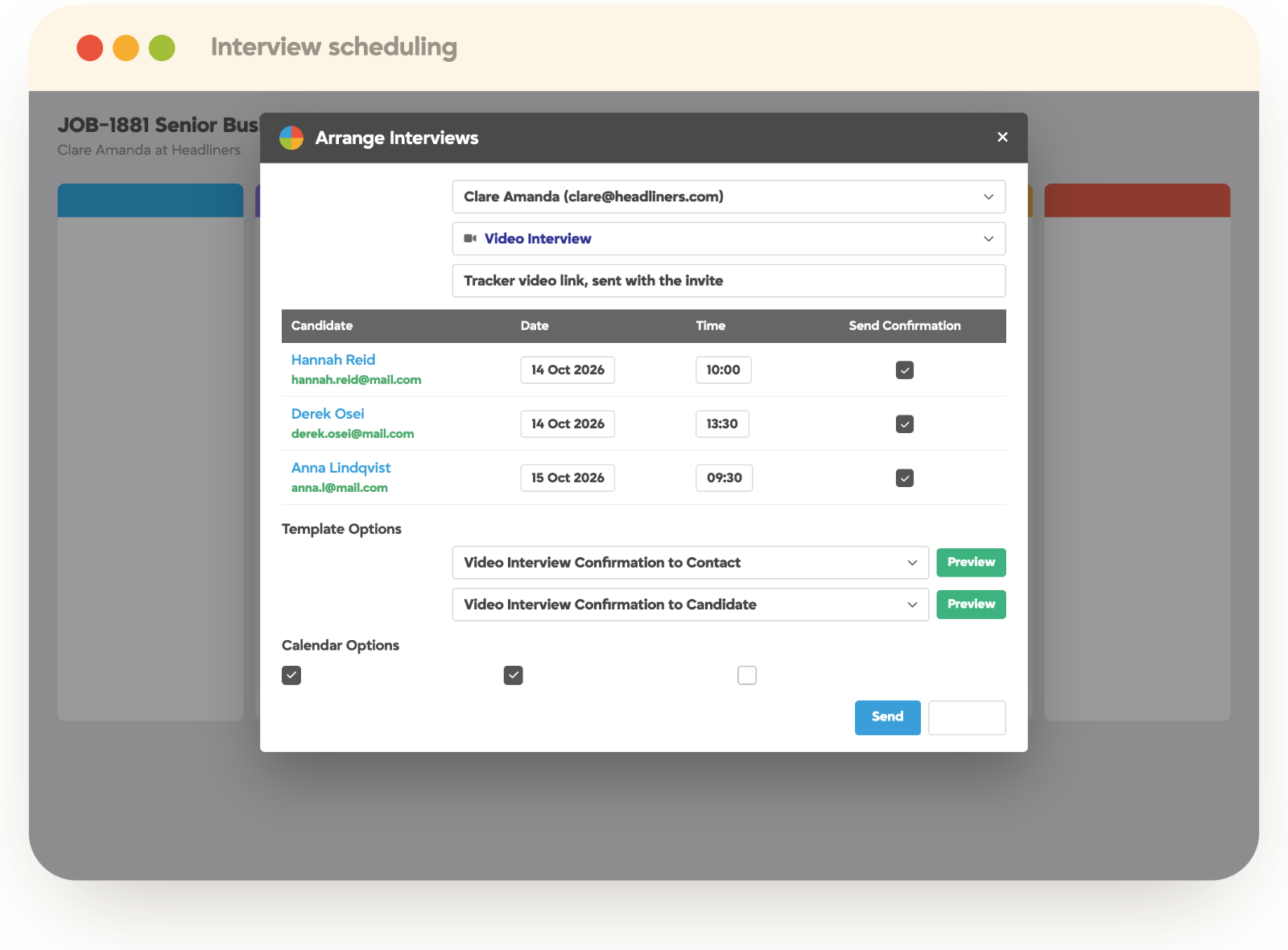The image size is (1288, 950).
Task: Open Derek Osei's candidate profile link
Action: pos(328,414)
